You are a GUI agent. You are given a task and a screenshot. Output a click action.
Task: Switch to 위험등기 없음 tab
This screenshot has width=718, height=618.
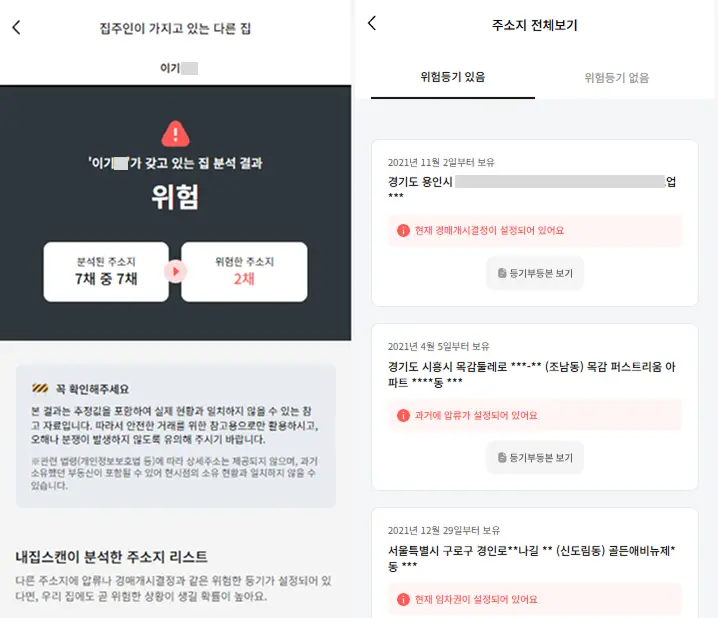[616, 77]
